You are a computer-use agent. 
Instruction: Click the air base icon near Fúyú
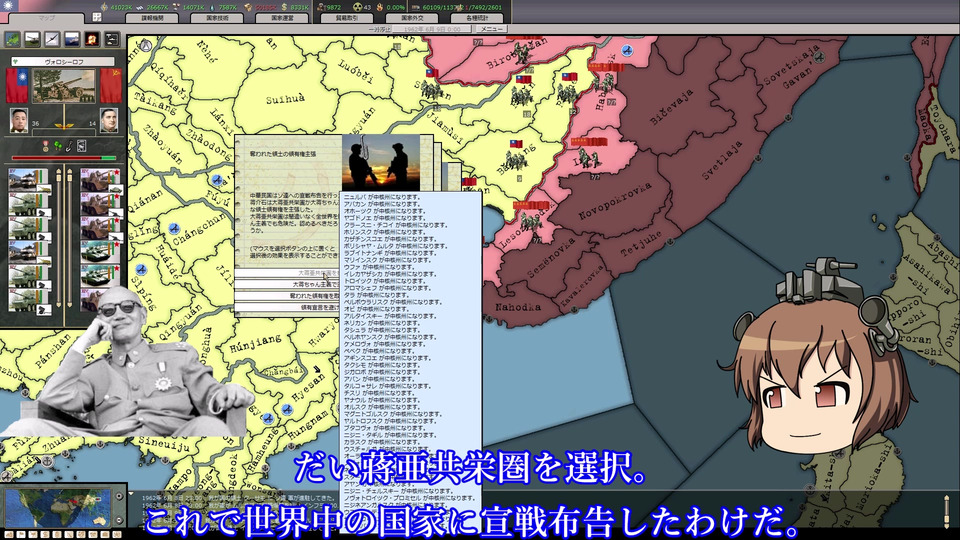click(x=217, y=179)
